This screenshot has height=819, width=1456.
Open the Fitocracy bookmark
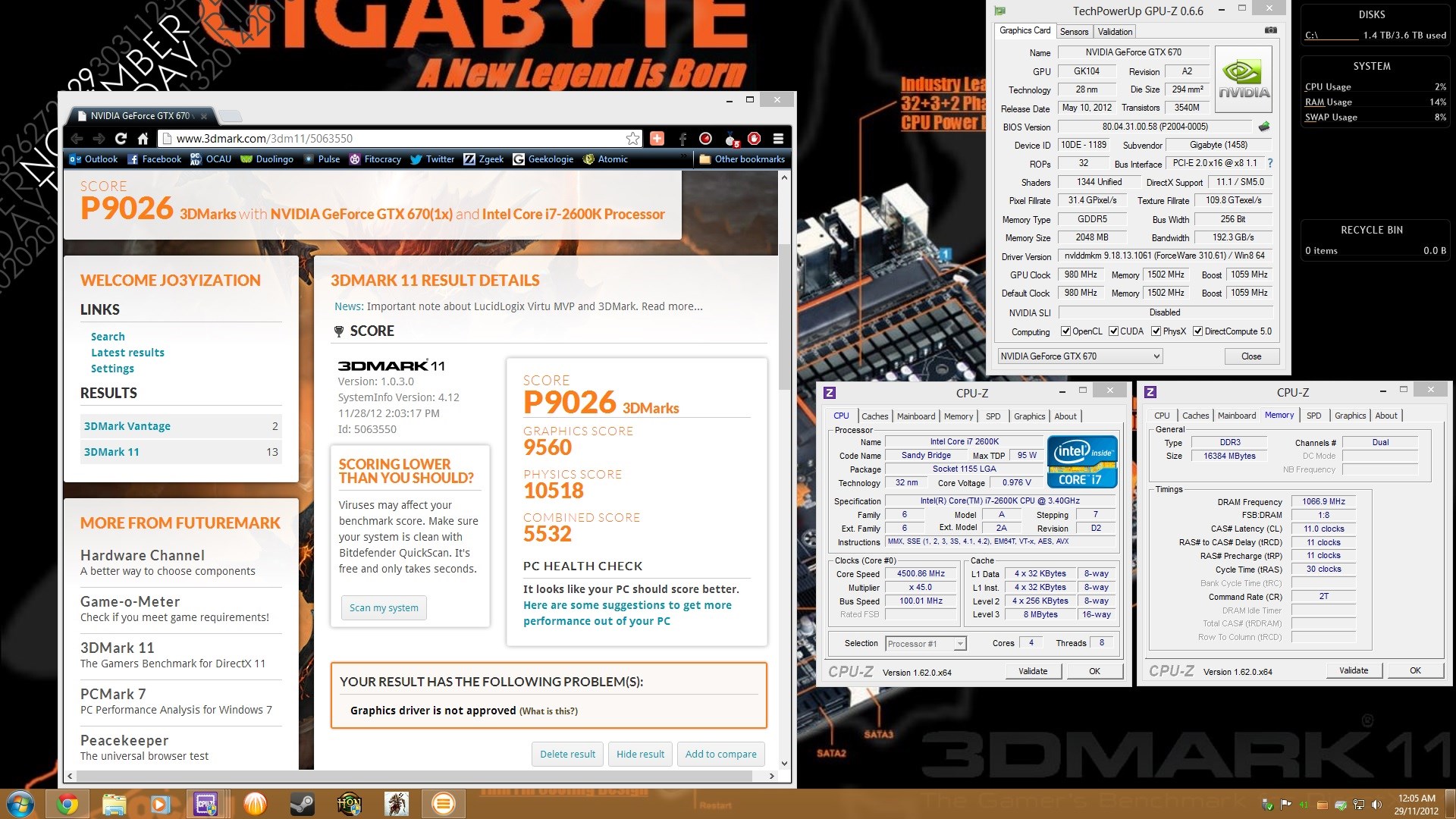point(375,159)
